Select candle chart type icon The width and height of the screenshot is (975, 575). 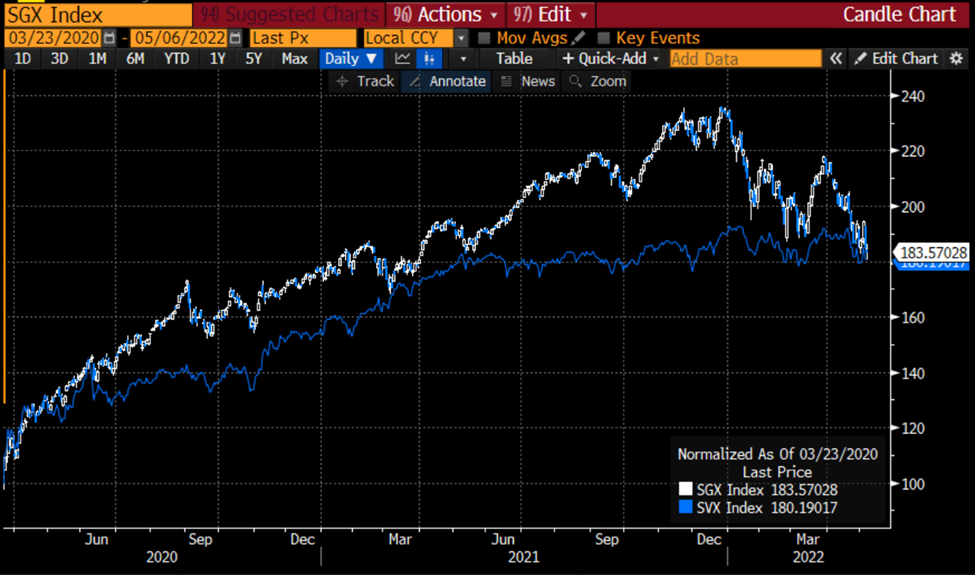(429, 58)
